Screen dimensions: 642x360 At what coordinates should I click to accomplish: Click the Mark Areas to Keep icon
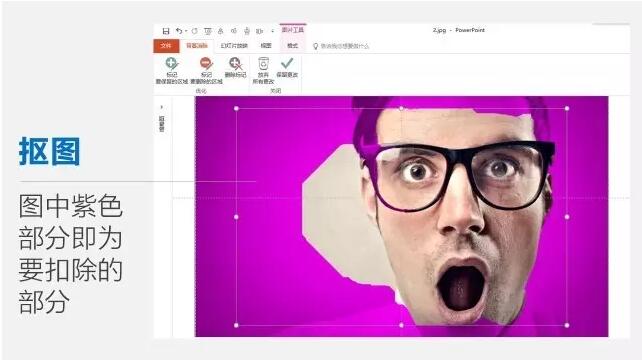tap(172, 64)
